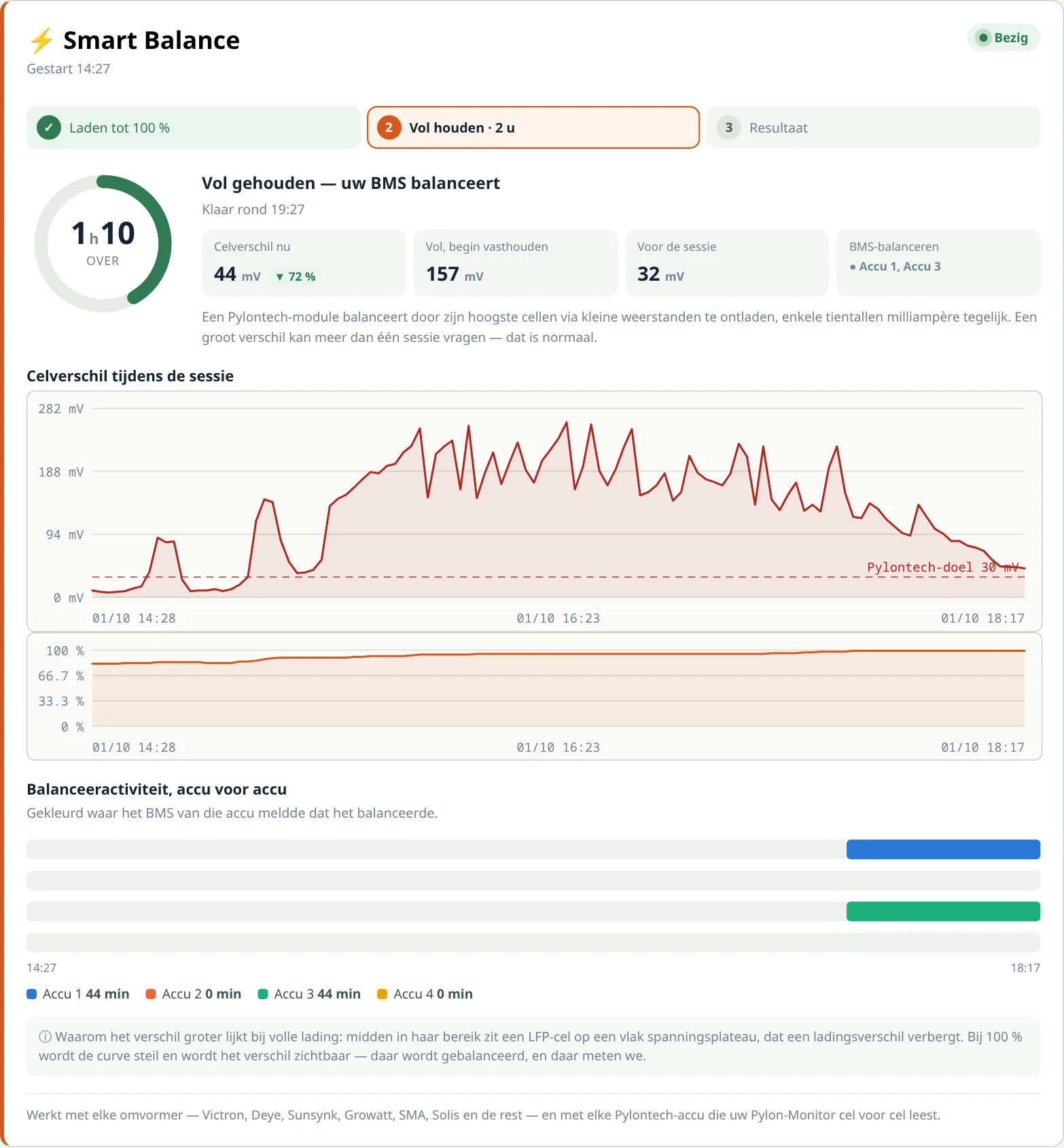This screenshot has width=1064, height=1148.
Task: Click the Voor de sessie 32 mV card
Action: (x=727, y=263)
